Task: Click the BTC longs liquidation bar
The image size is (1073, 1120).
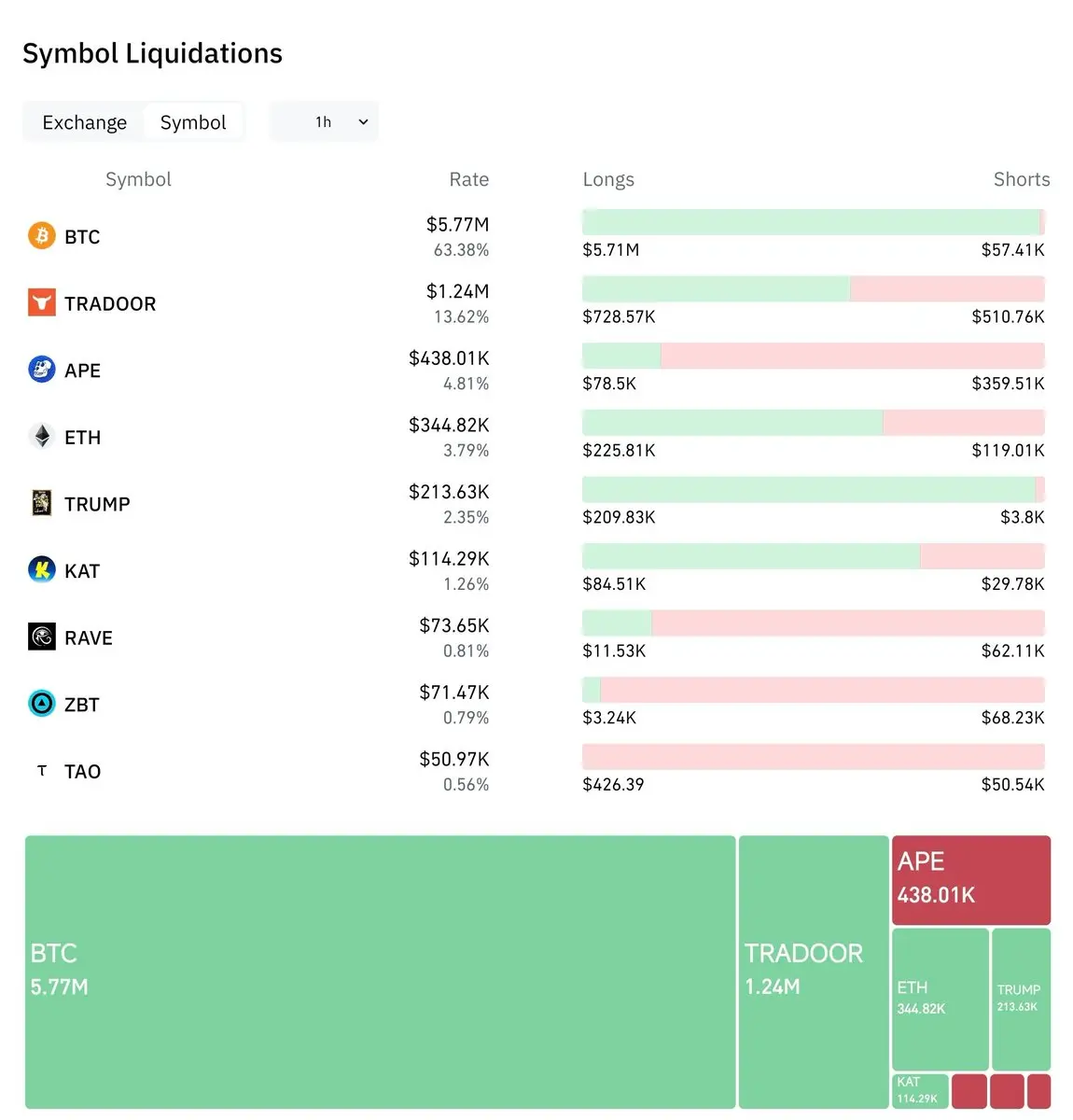Action: coord(810,222)
